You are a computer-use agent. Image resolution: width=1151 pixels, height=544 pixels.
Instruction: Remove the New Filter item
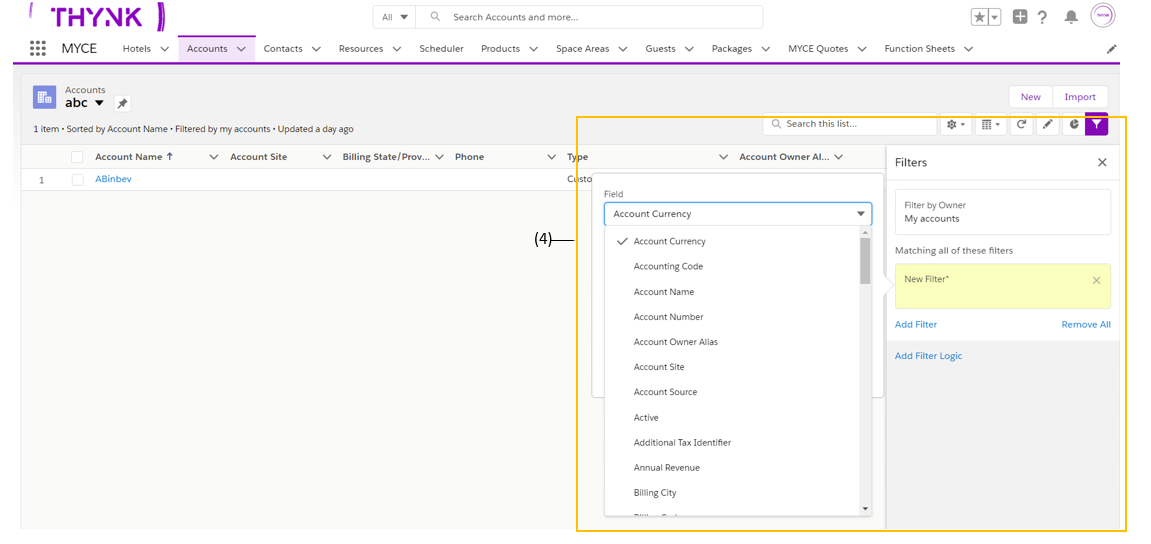pos(1097,280)
